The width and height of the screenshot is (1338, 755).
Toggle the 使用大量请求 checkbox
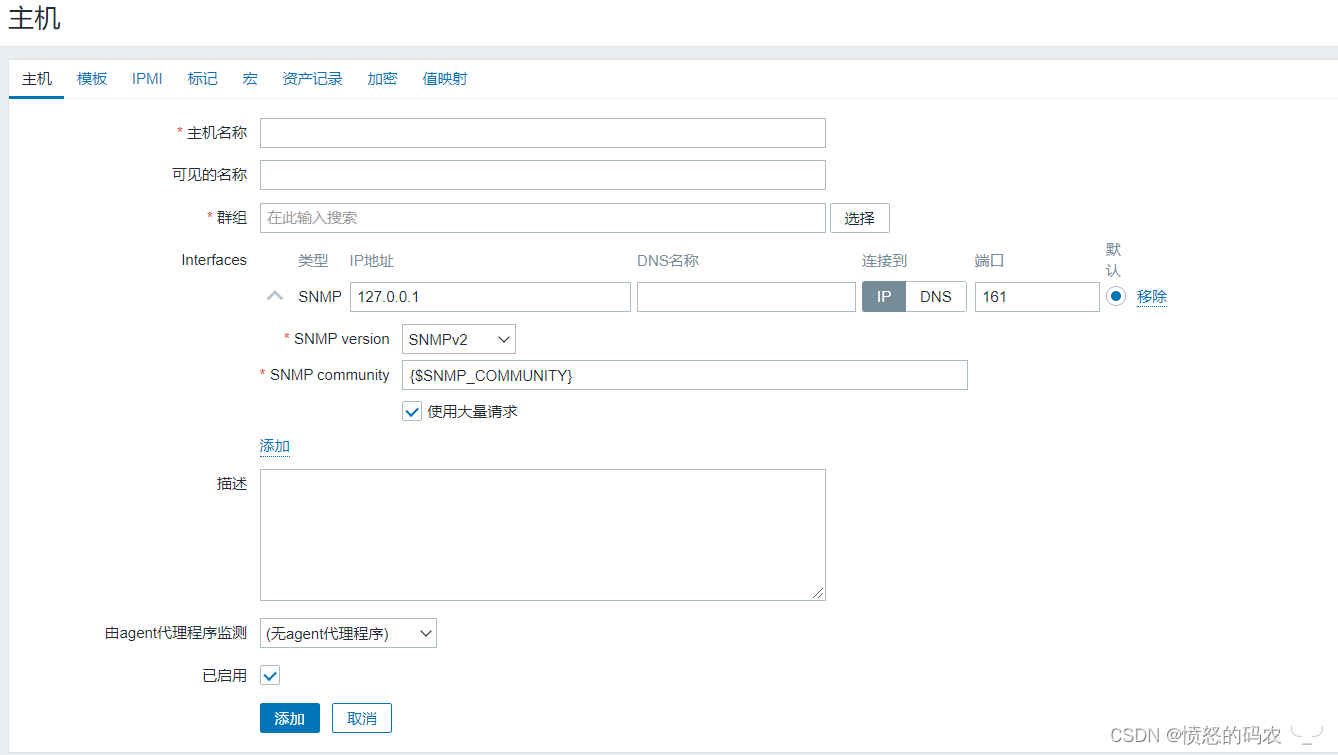412,411
